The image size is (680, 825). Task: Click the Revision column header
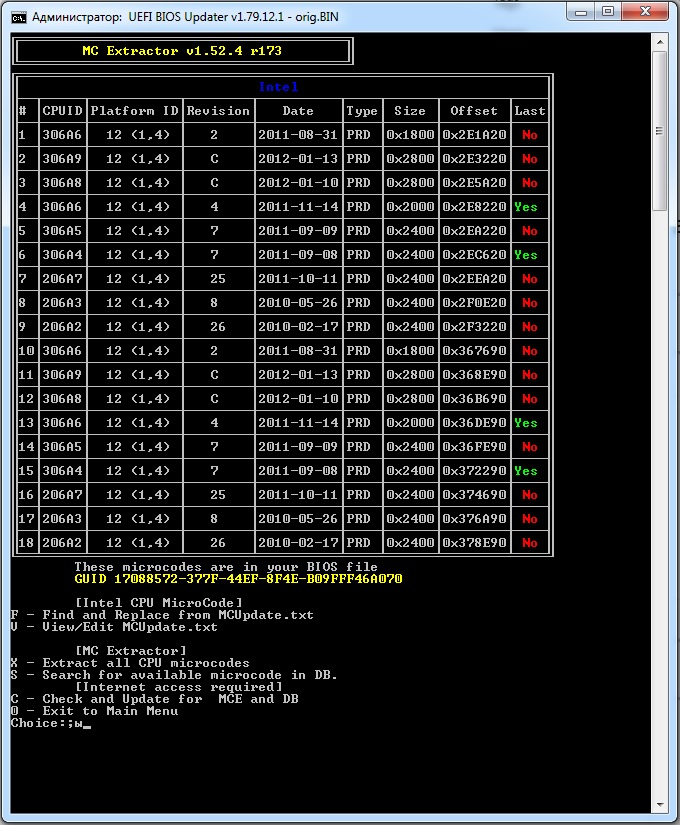(x=218, y=111)
